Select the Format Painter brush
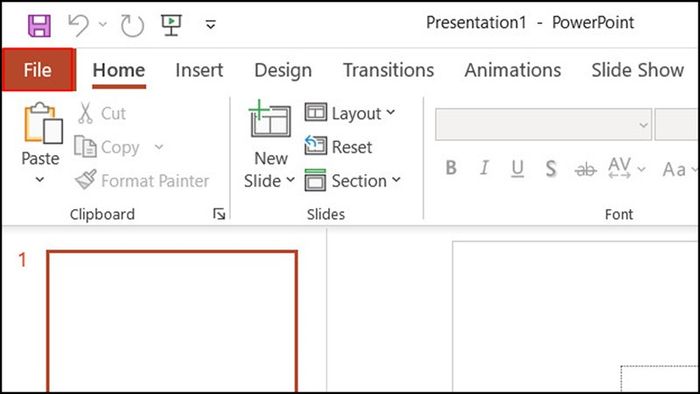The height and width of the screenshot is (394, 700). click(x=142, y=180)
